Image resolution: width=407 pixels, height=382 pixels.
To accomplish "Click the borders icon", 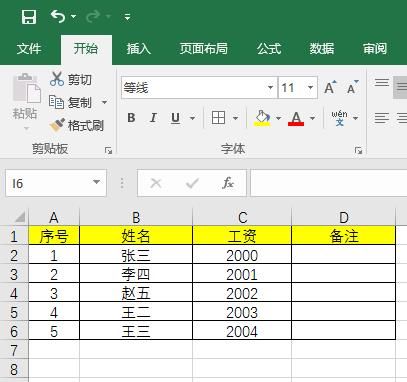I will click(x=218, y=118).
